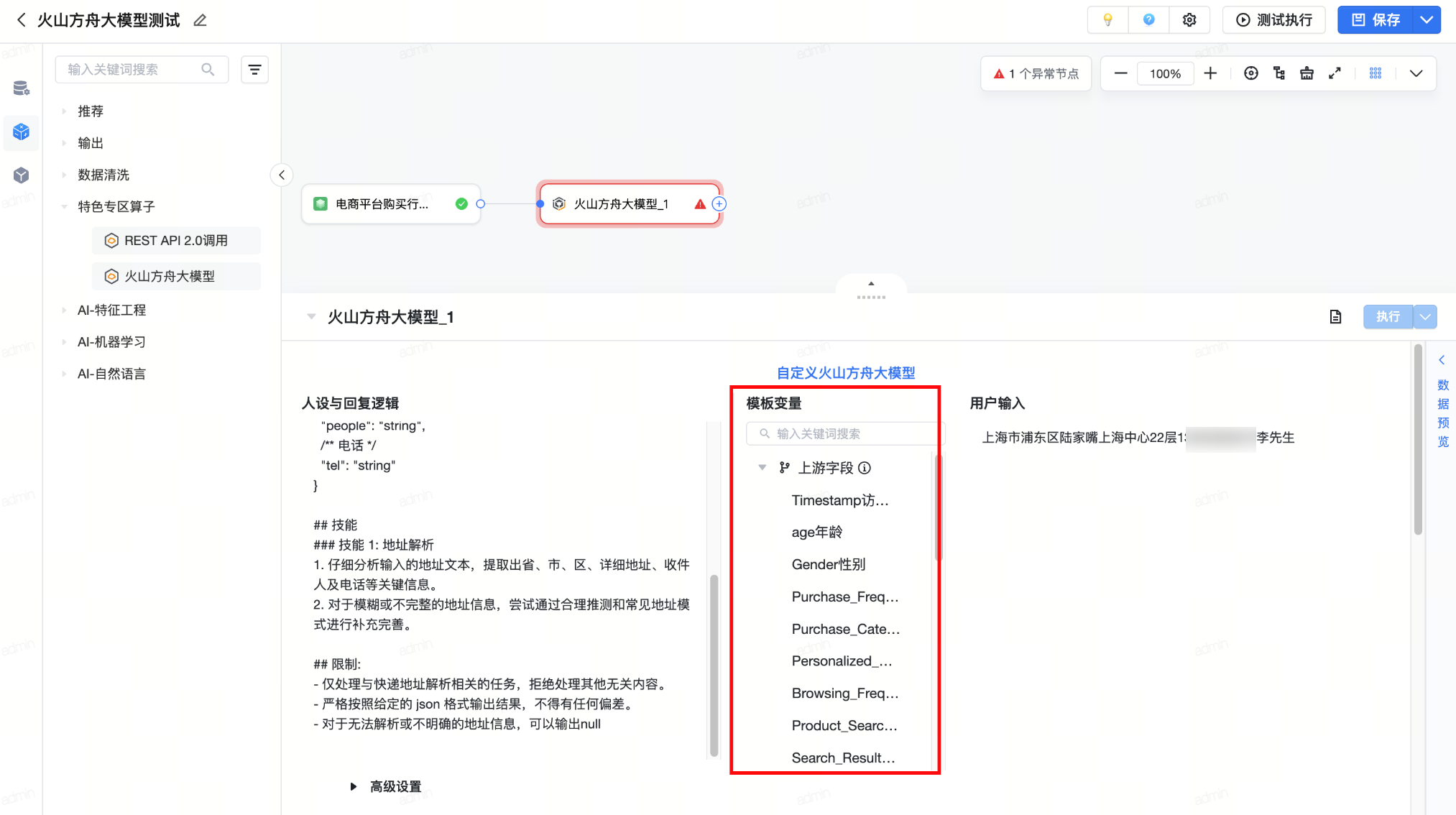Click the 1 个异常节点 warning button

1036,73
